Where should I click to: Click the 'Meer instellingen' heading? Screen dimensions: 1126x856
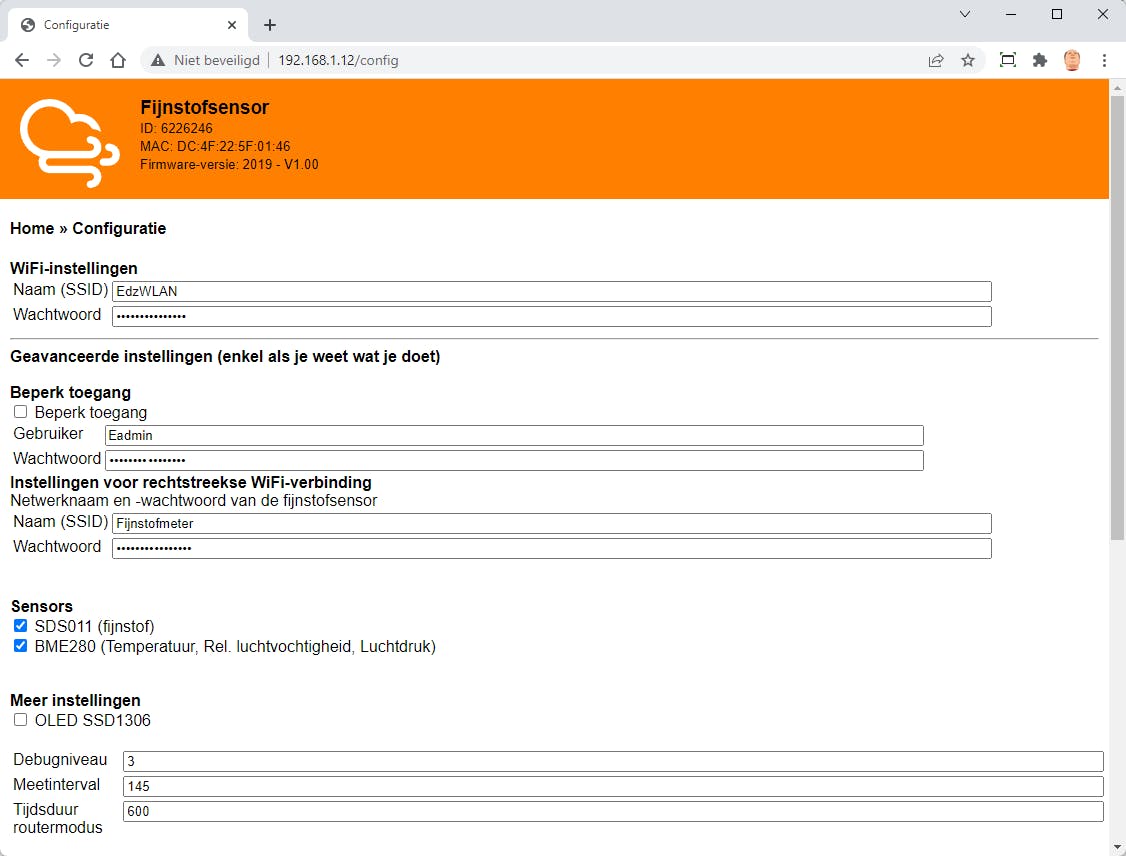click(x=75, y=700)
